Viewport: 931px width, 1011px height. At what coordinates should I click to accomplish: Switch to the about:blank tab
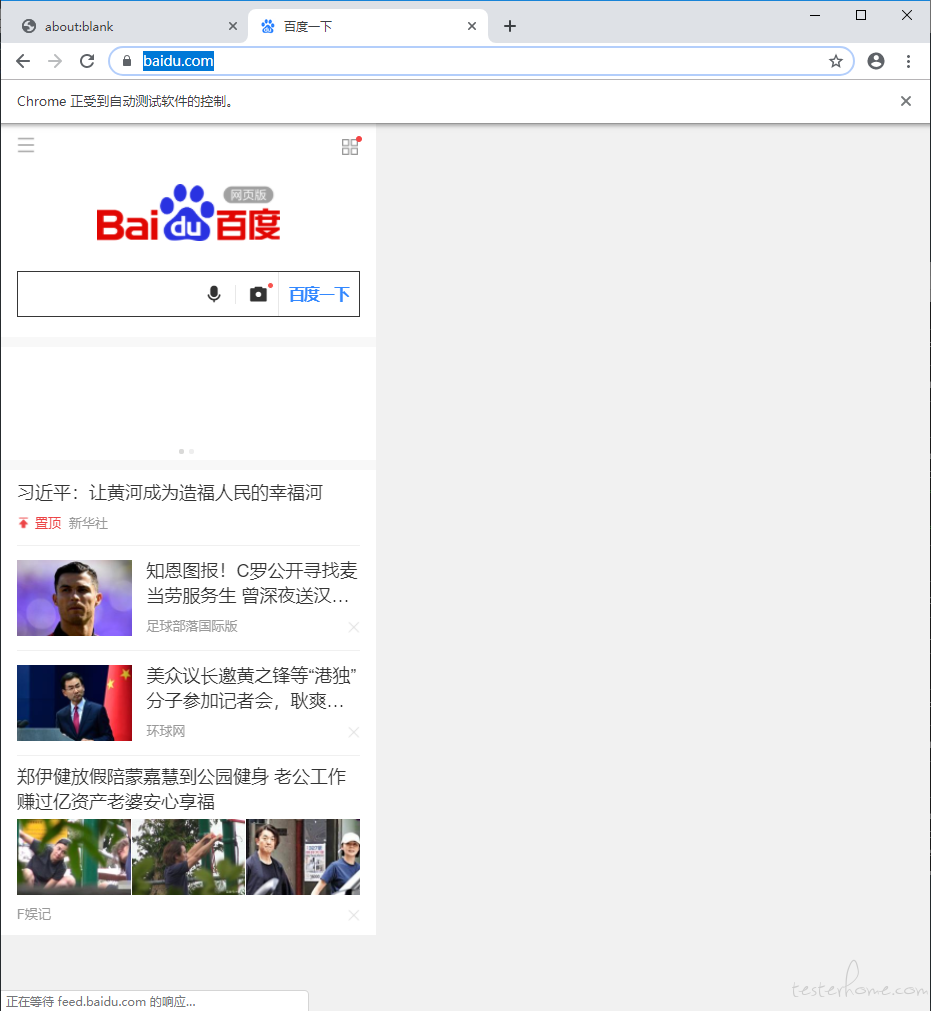(x=124, y=26)
